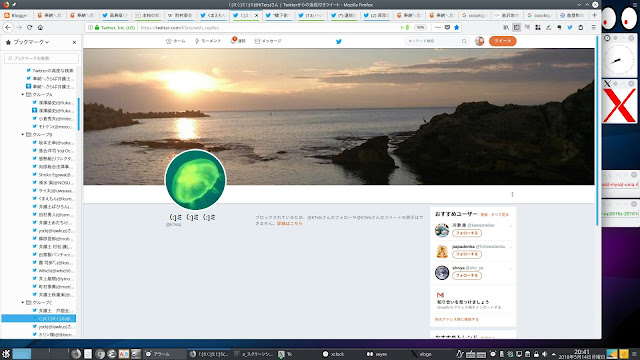The width and height of the screenshot is (640, 360).
Task: Open the profile more-options vertical dots
Action: 512,194
